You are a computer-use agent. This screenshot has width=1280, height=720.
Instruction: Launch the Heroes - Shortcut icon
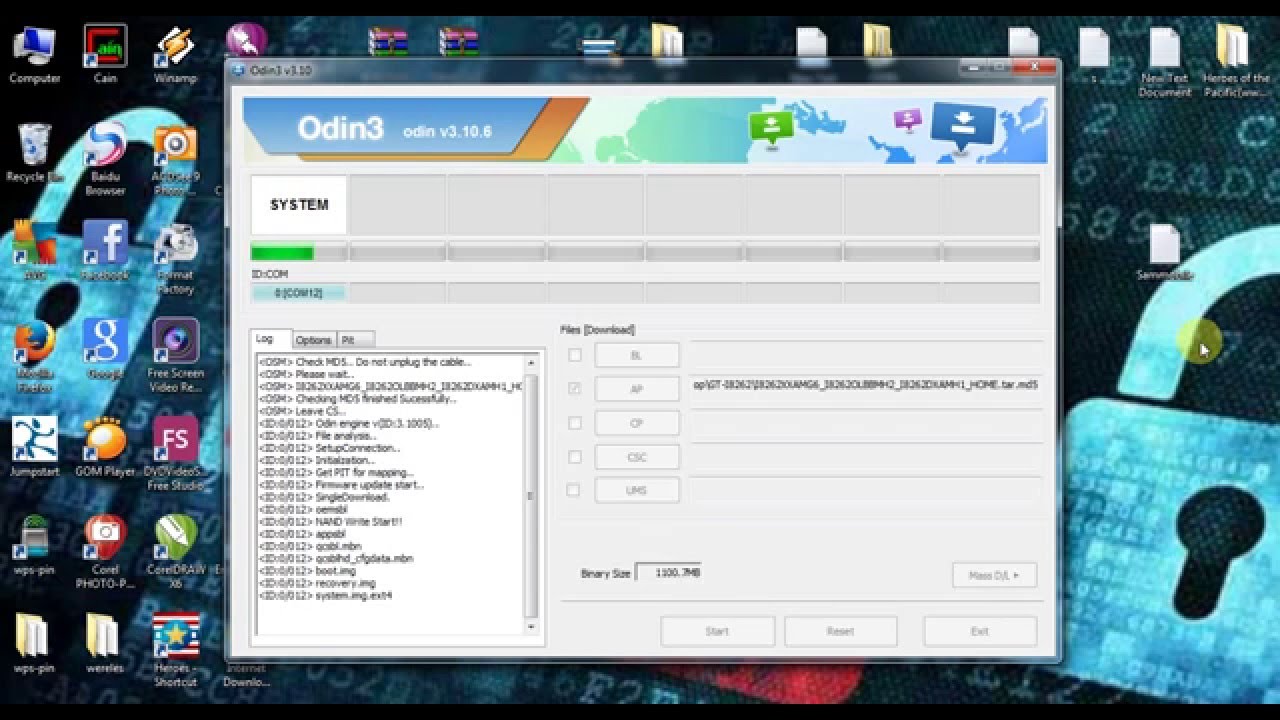pyautogui.click(x=175, y=650)
